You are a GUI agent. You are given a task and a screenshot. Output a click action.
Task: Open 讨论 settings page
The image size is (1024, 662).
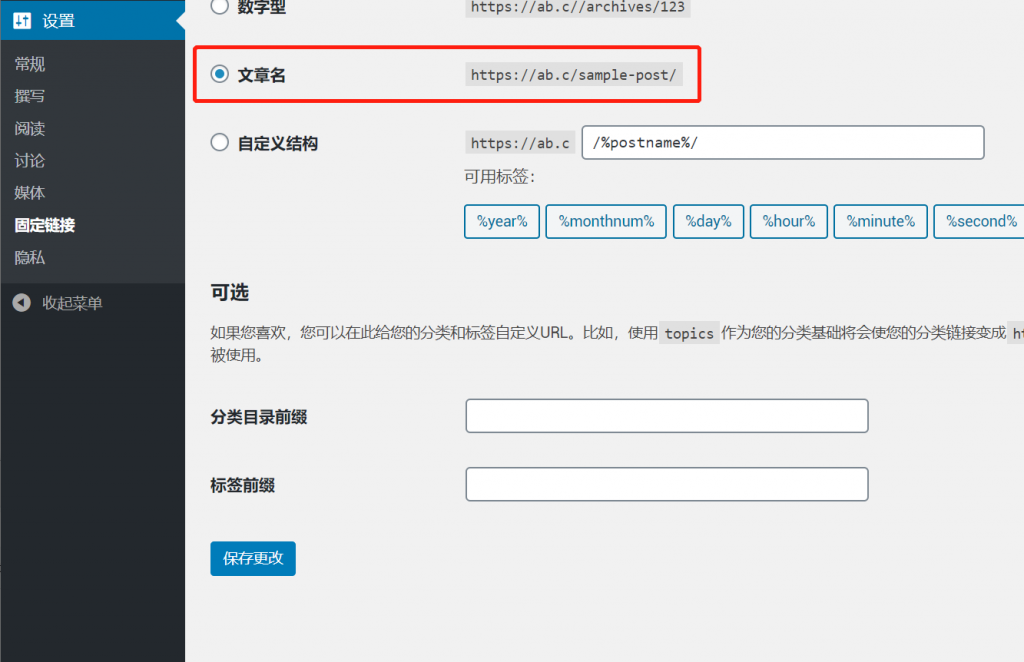pyautogui.click(x=30, y=161)
